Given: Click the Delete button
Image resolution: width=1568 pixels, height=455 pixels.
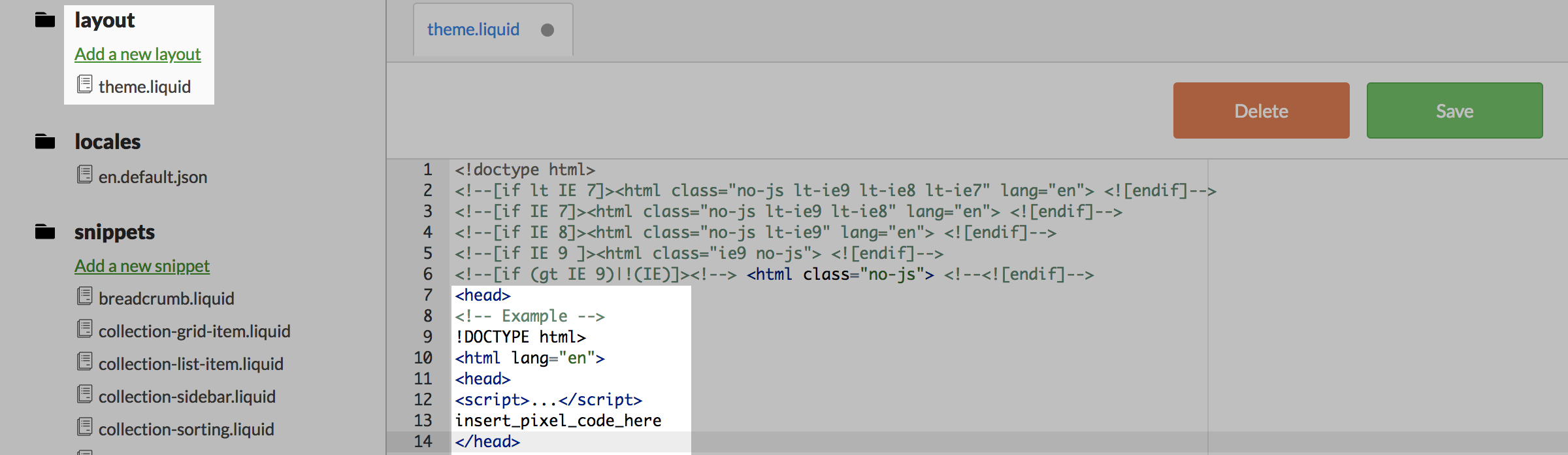Looking at the screenshot, I should (x=1261, y=110).
